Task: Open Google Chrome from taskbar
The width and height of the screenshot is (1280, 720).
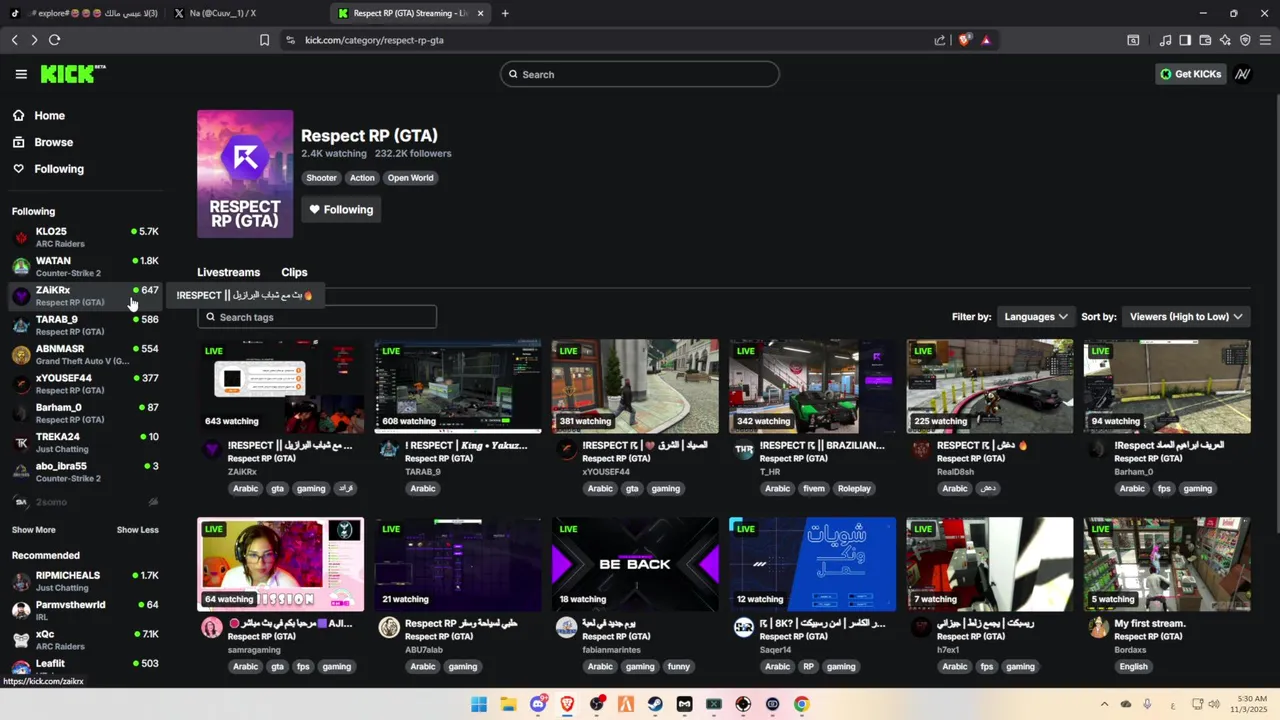Action: (x=801, y=704)
